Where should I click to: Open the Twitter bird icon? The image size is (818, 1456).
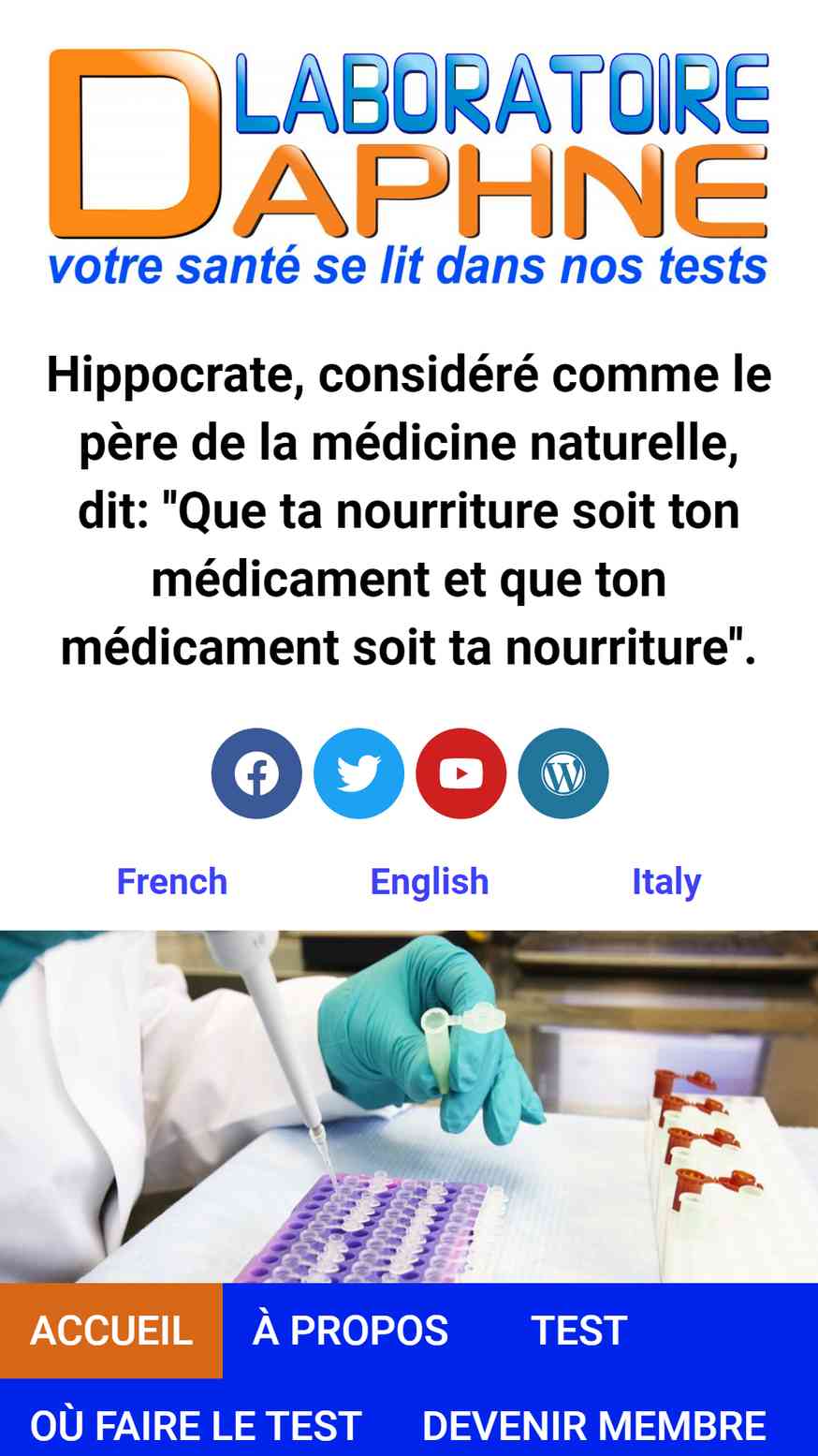tap(358, 773)
